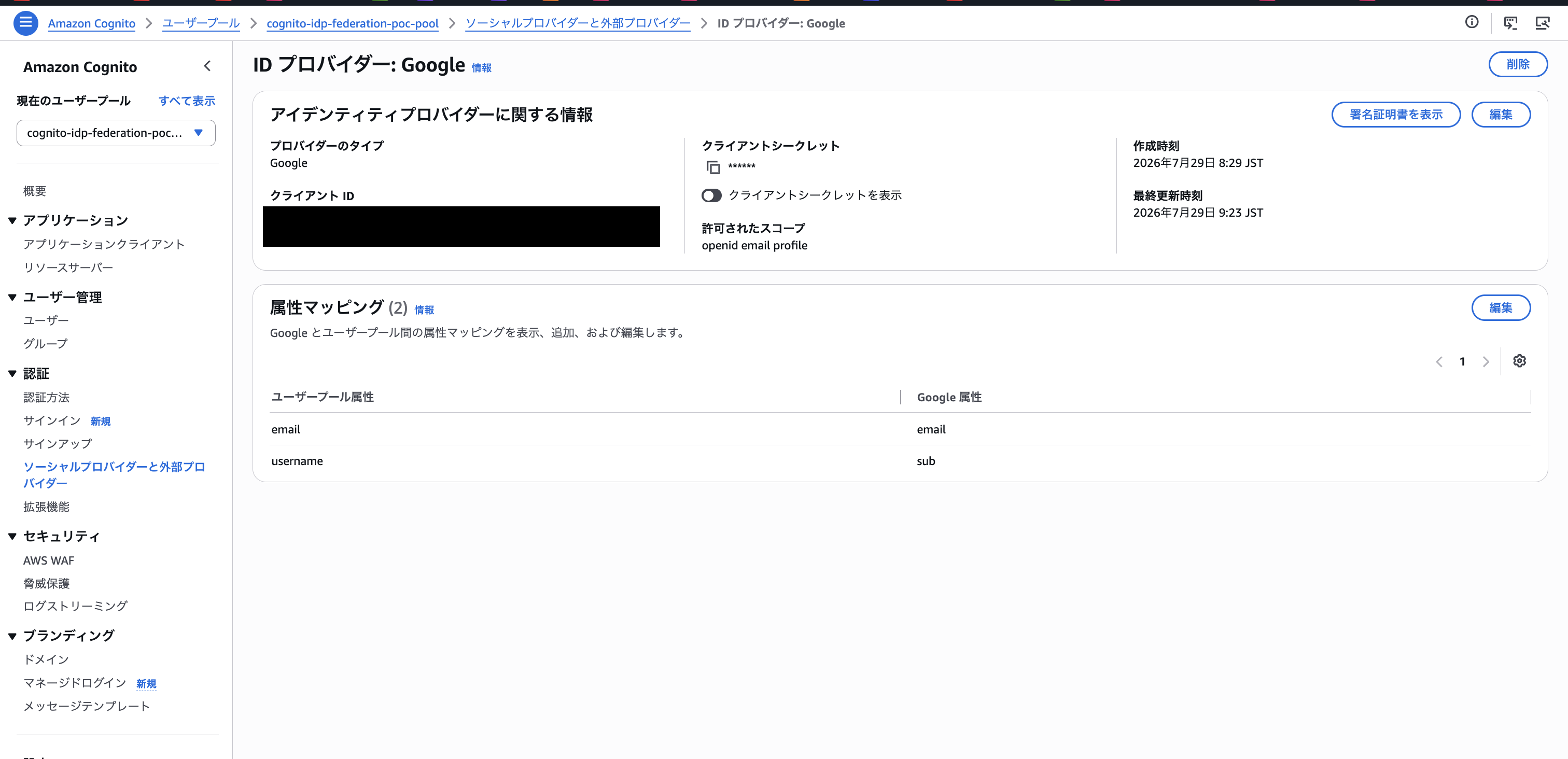Open リソースサーバー page
This screenshot has width=1568, height=759.
click(68, 267)
